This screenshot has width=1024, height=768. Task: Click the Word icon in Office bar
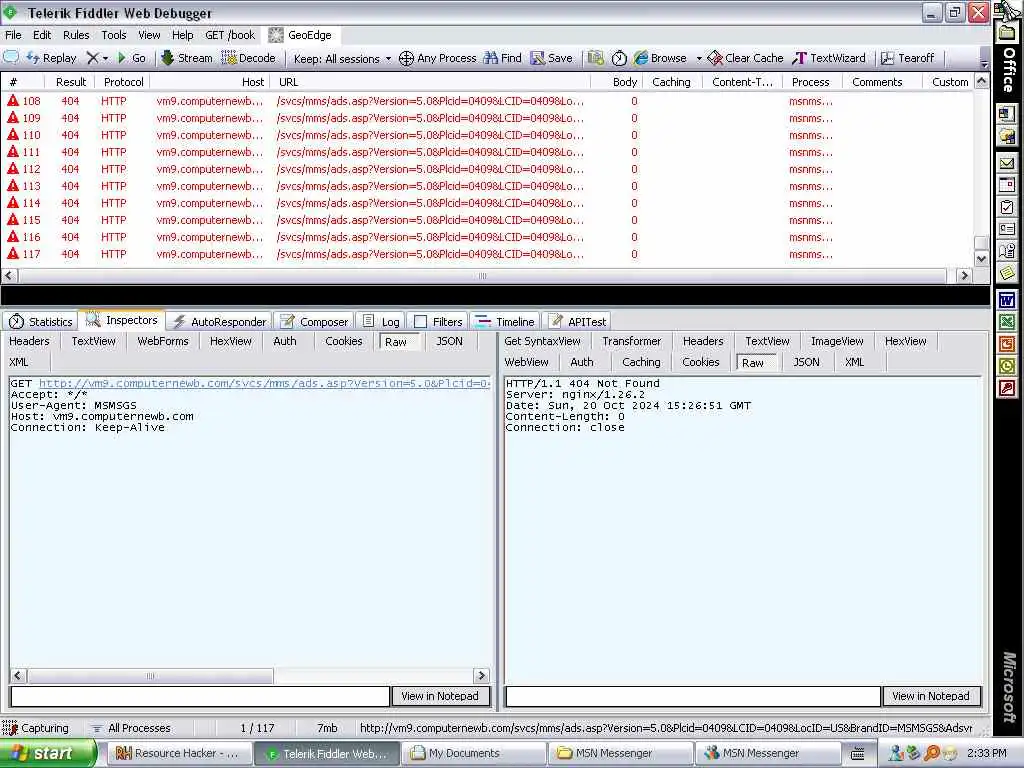tap(1006, 300)
